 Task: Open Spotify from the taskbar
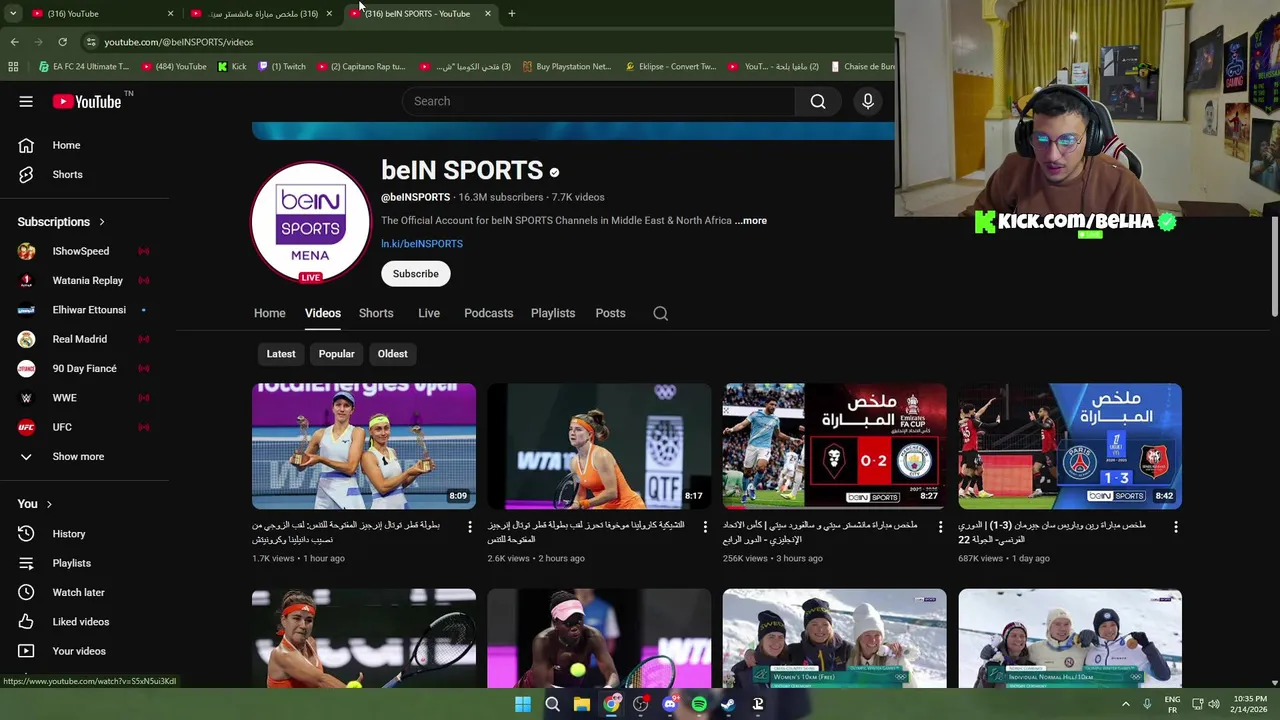(x=699, y=705)
